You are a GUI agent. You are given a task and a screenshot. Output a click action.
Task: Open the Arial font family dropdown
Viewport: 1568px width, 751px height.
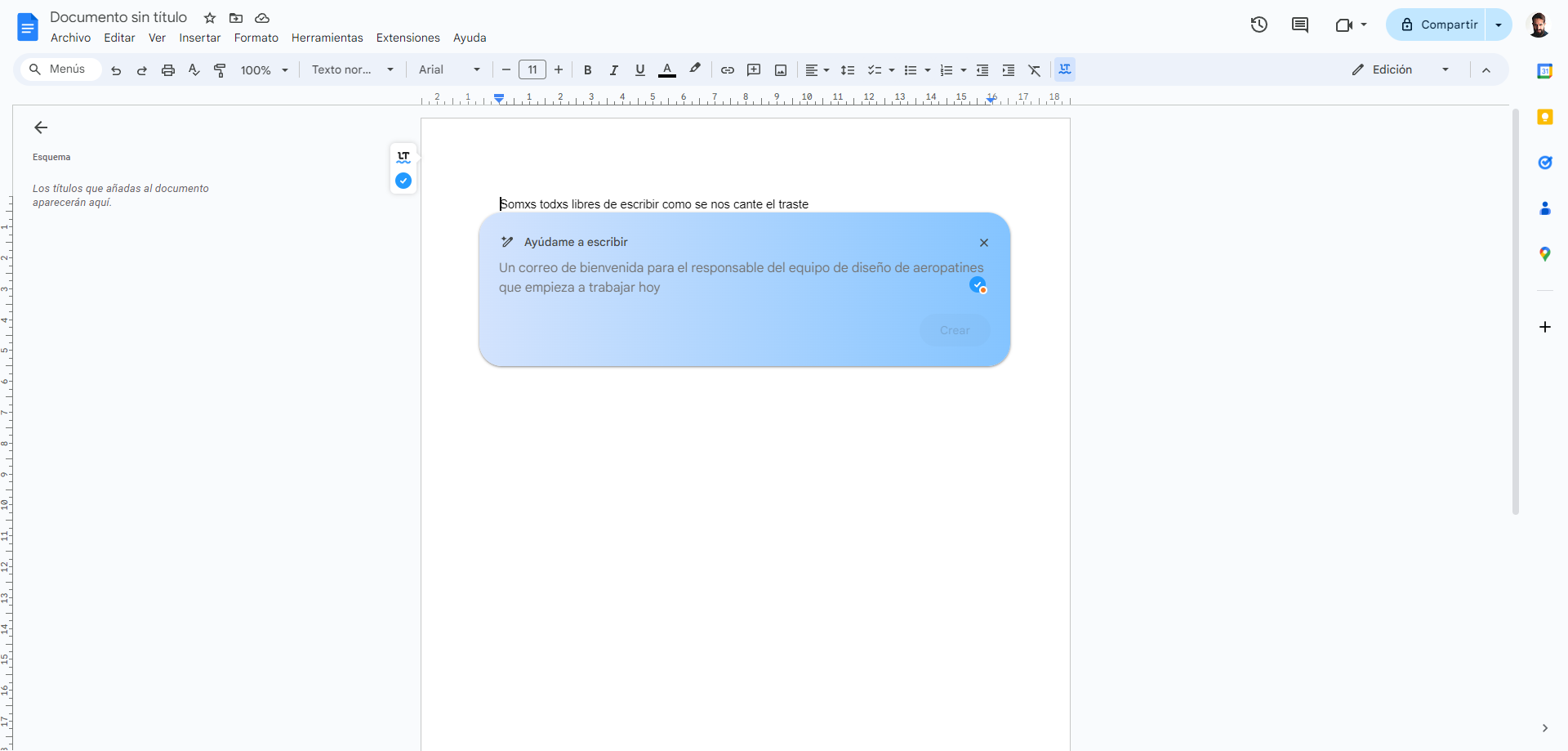tap(474, 69)
